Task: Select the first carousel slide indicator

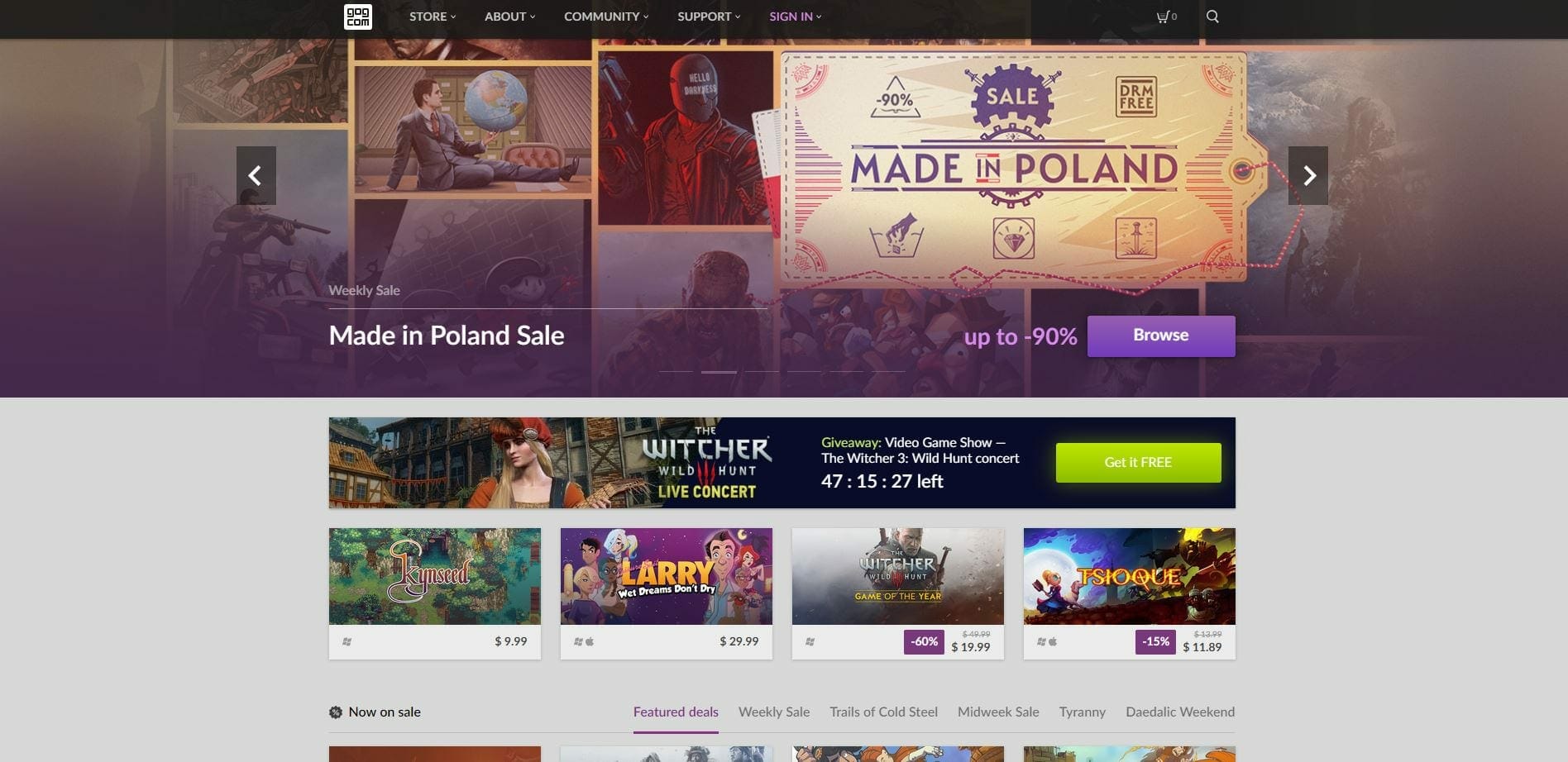Action: [x=676, y=372]
